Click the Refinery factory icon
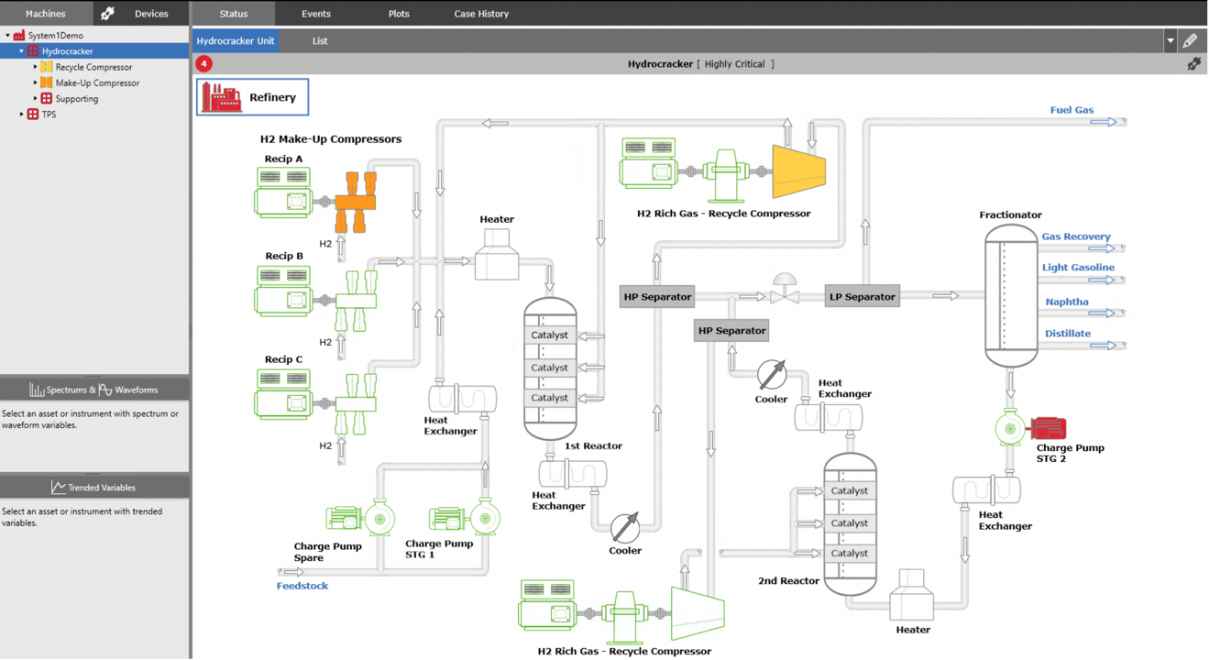The width and height of the screenshot is (1209, 660). tap(222, 97)
